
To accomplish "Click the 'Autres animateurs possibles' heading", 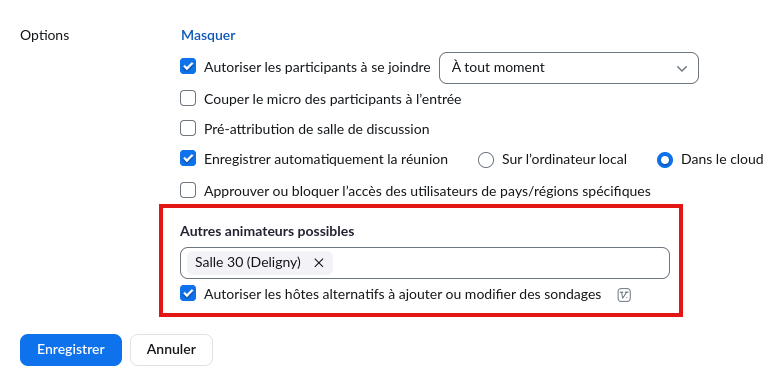I will tap(267, 231).
